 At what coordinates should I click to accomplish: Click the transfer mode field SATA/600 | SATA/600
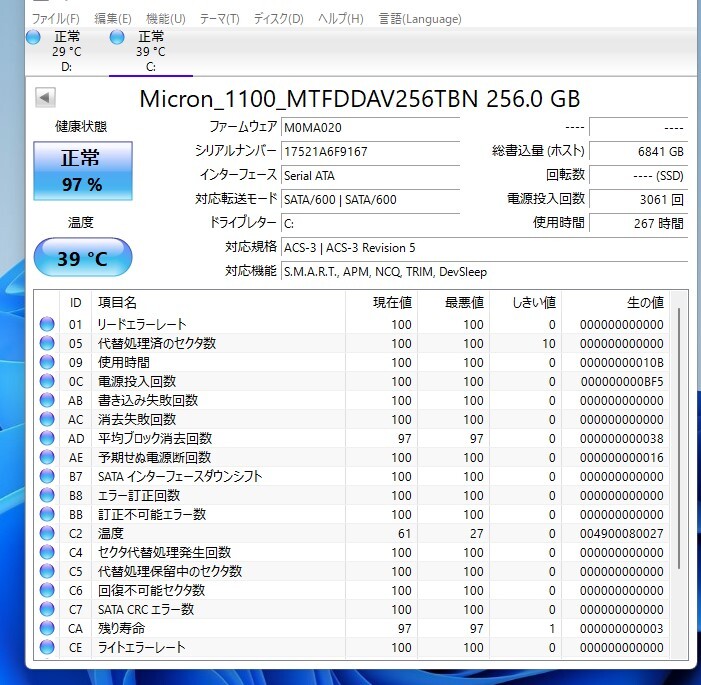click(x=370, y=199)
